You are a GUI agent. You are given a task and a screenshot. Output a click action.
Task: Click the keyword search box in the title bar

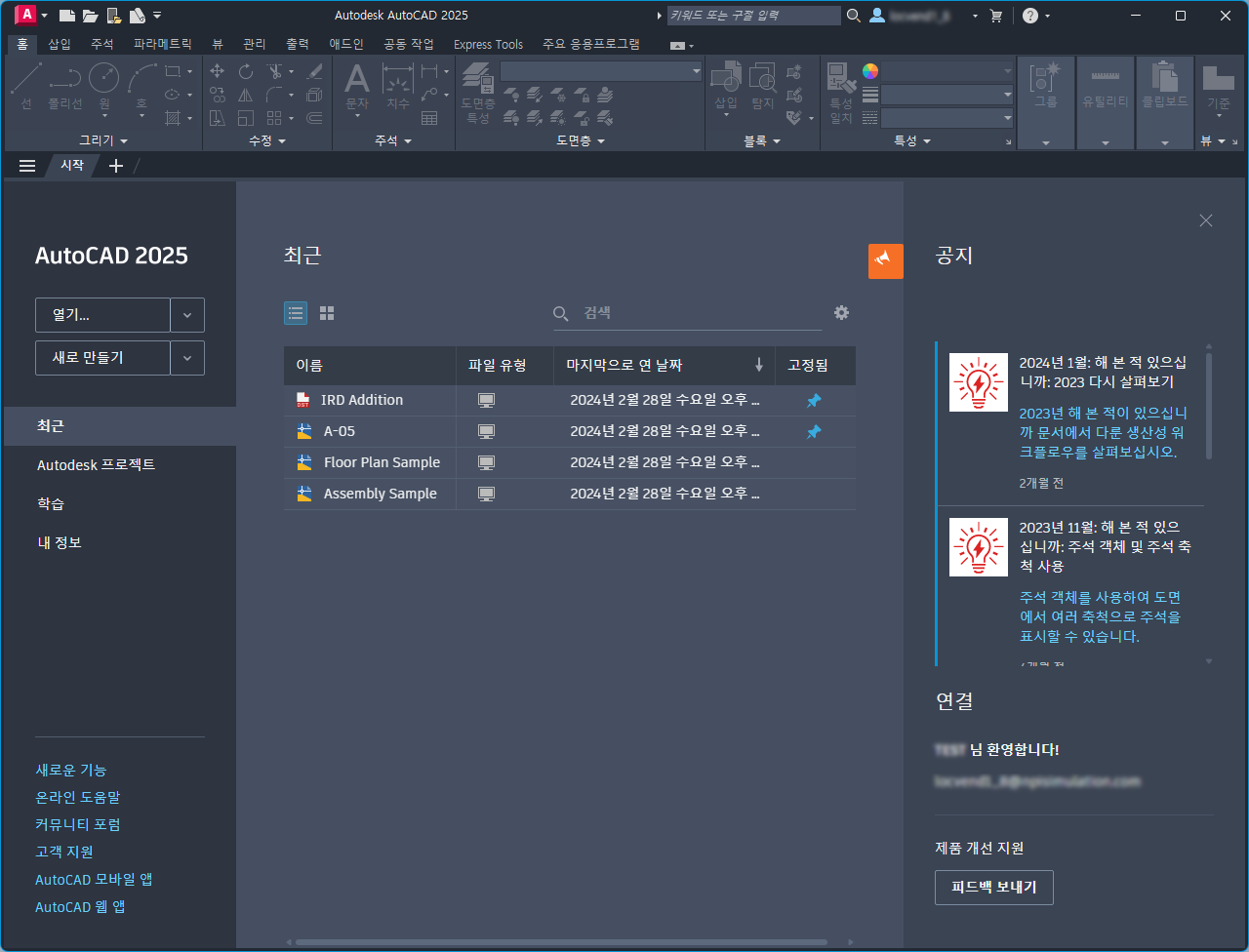pos(753,16)
